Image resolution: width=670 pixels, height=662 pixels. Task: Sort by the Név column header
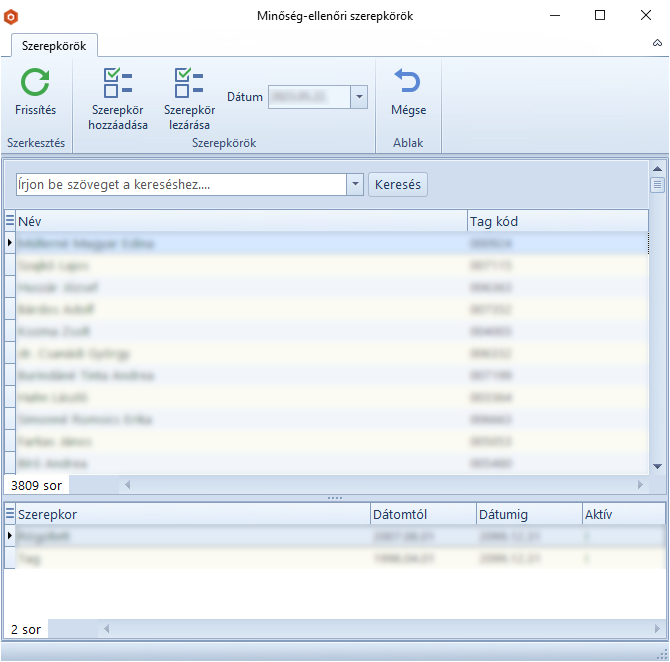tap(240, 221)
